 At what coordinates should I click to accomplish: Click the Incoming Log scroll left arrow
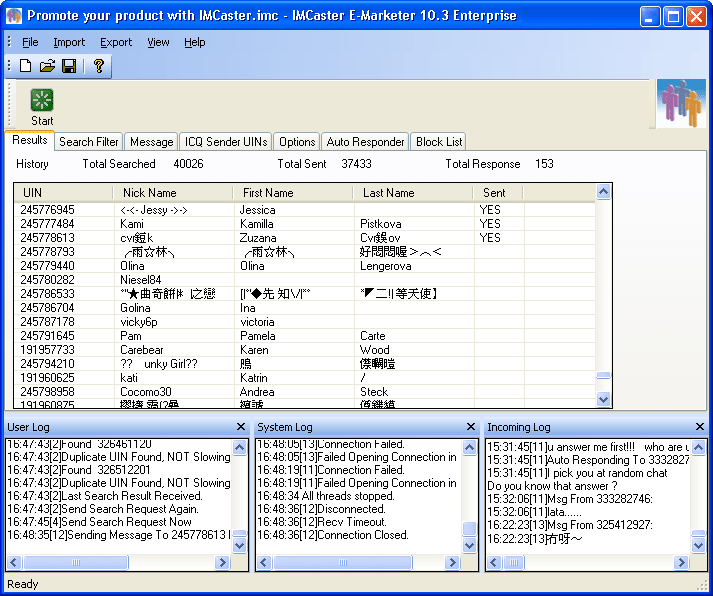(x=494, y=562)
